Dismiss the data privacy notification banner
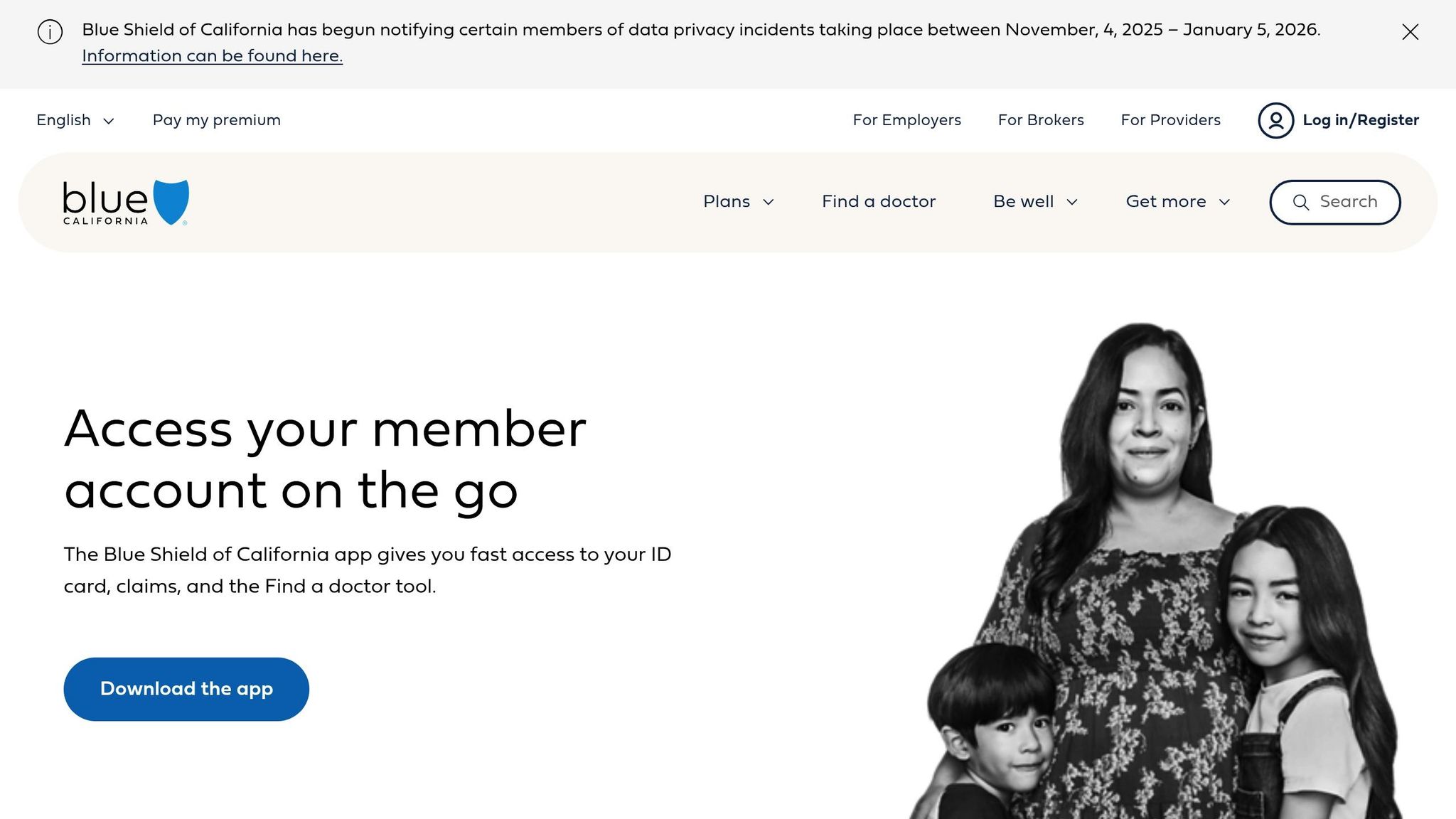This screenshot has height=819, width=1456. click(x=1410, y=32)
